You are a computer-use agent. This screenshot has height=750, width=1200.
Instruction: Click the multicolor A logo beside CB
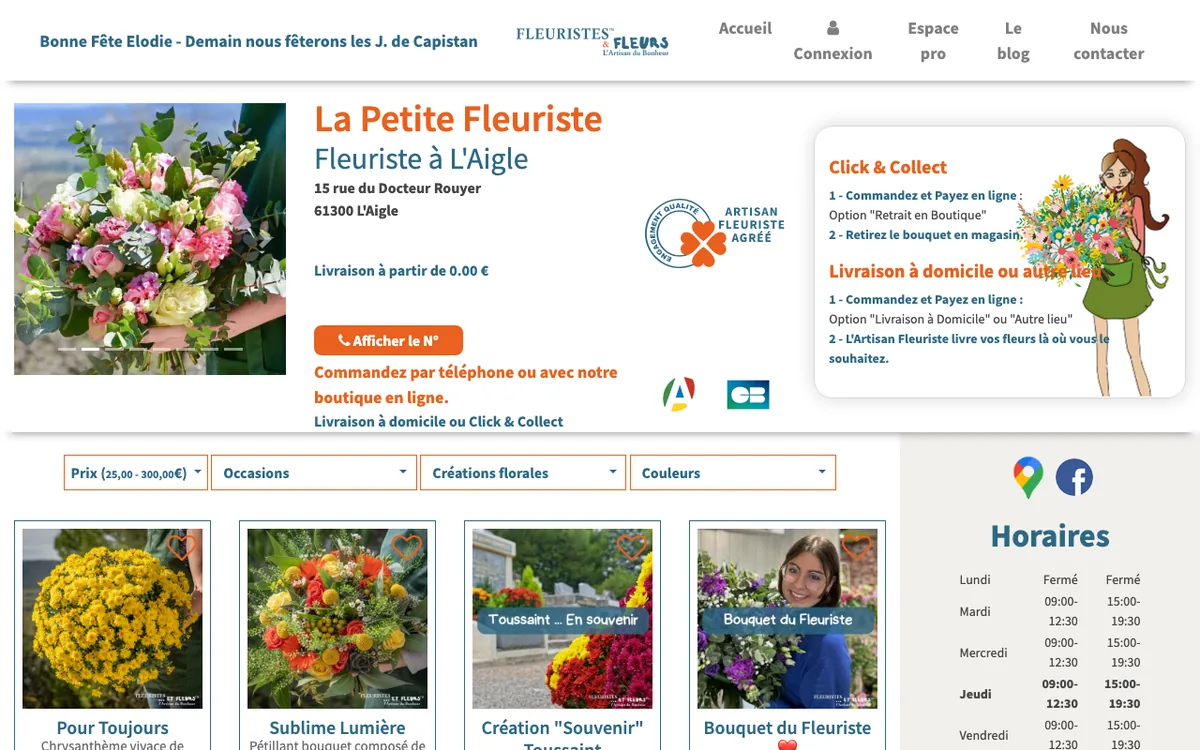[x=679, y=394]
